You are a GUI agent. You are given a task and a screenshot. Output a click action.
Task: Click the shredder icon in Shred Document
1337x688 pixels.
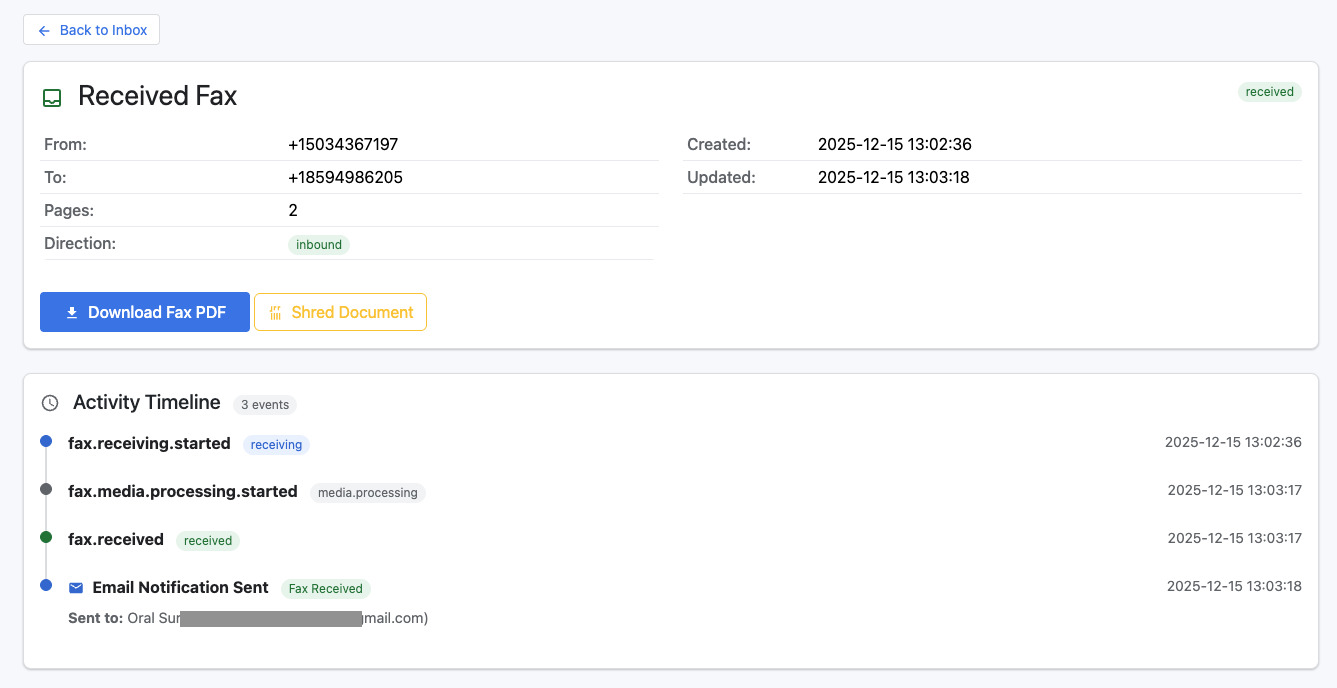[275, 313]
